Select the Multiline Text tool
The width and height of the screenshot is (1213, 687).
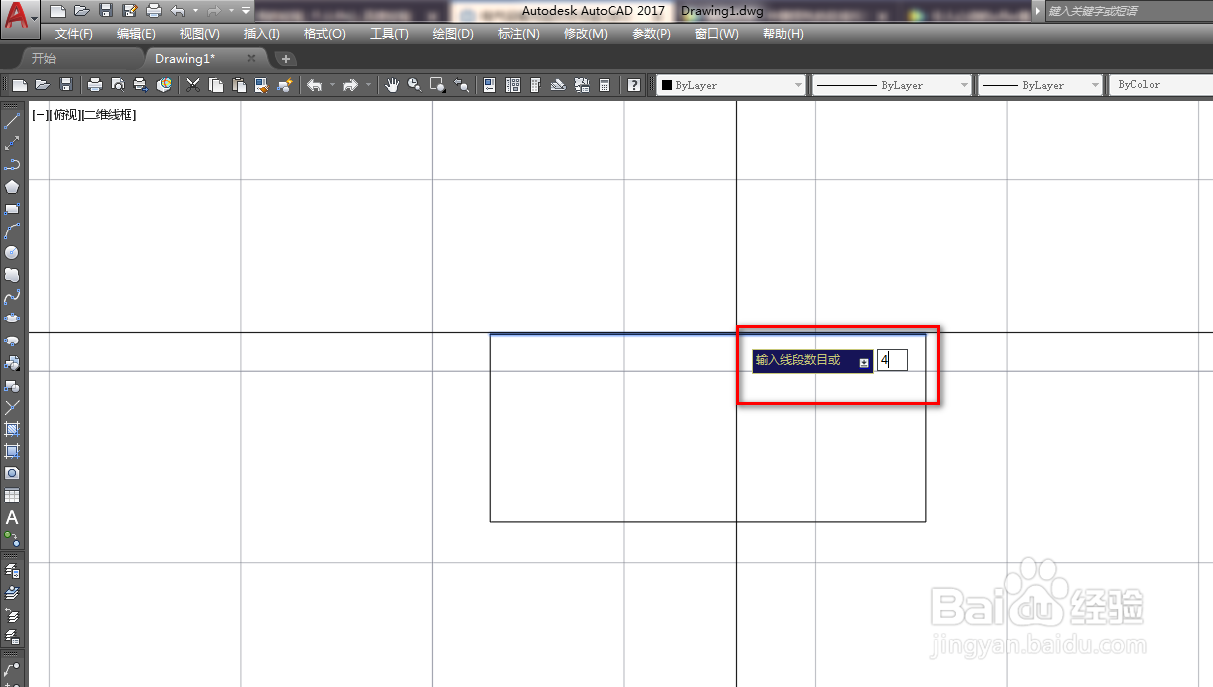click(x=12, y=517)
